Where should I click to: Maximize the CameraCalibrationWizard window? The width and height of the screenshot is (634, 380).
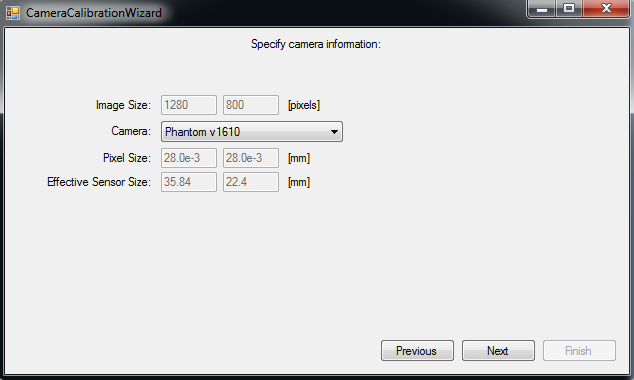pyautogui.click(x=569, y=8)
